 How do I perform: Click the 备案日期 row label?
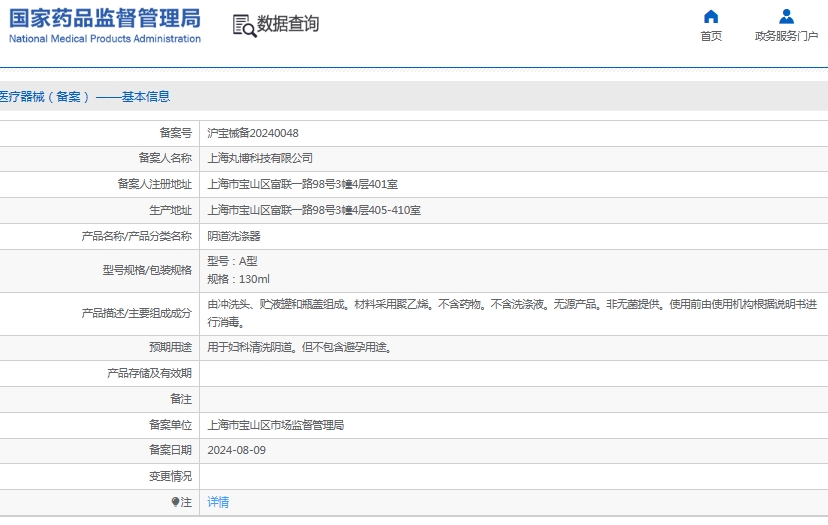[171, 451]
